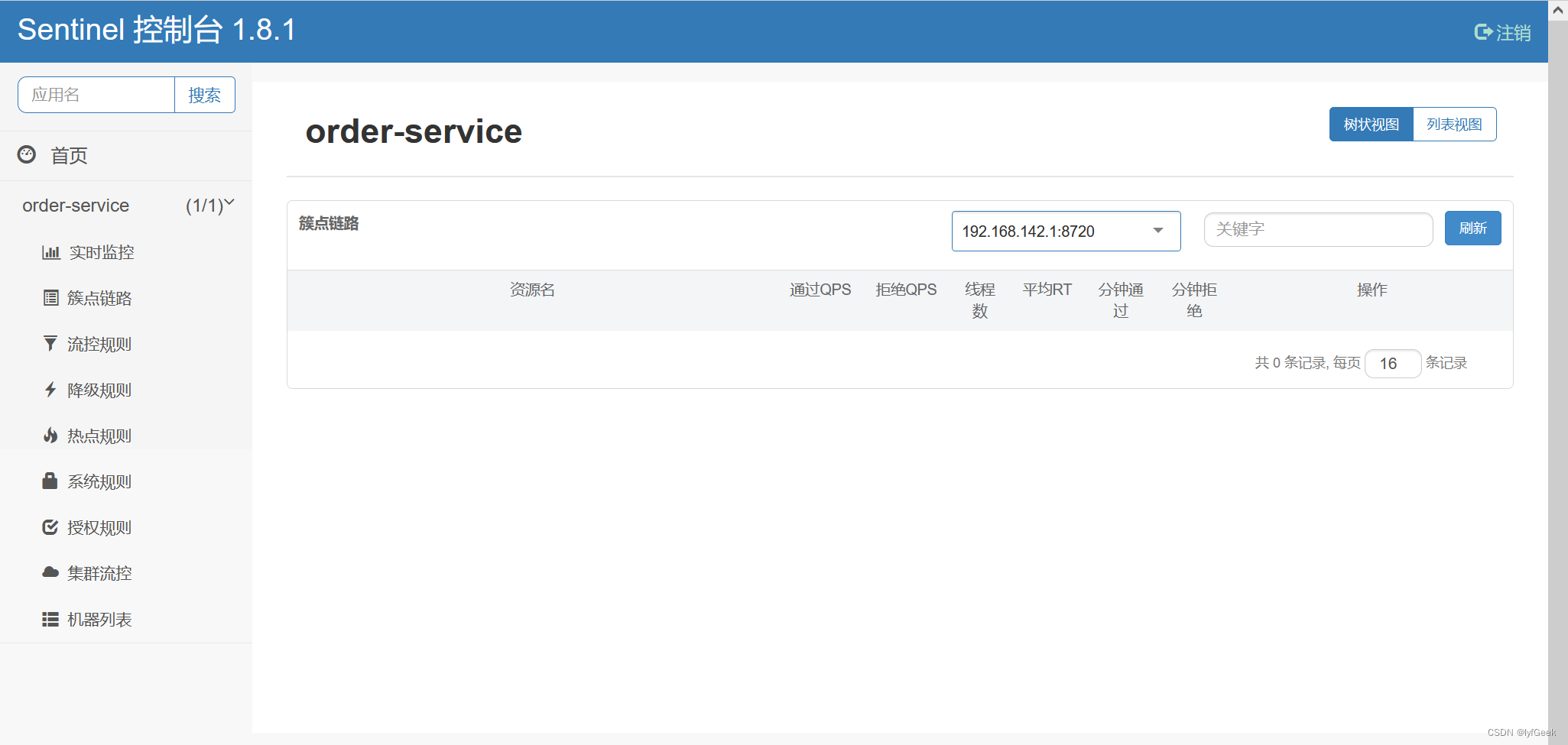Click the list icon for 簇点链路

pos(50,298)
